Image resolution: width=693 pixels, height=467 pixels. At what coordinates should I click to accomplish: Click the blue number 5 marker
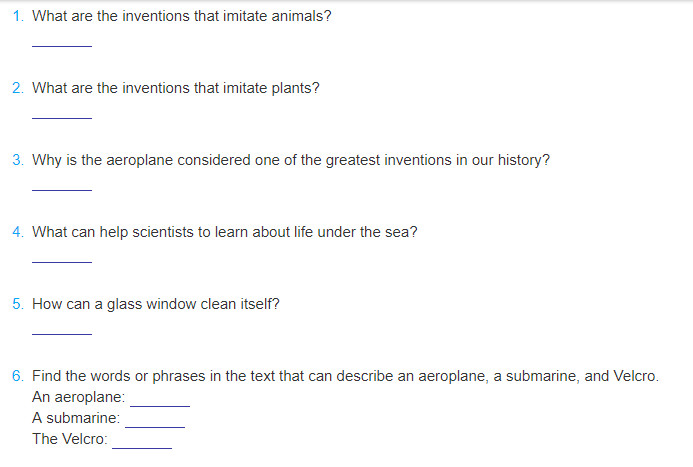[x=18, y=304]
